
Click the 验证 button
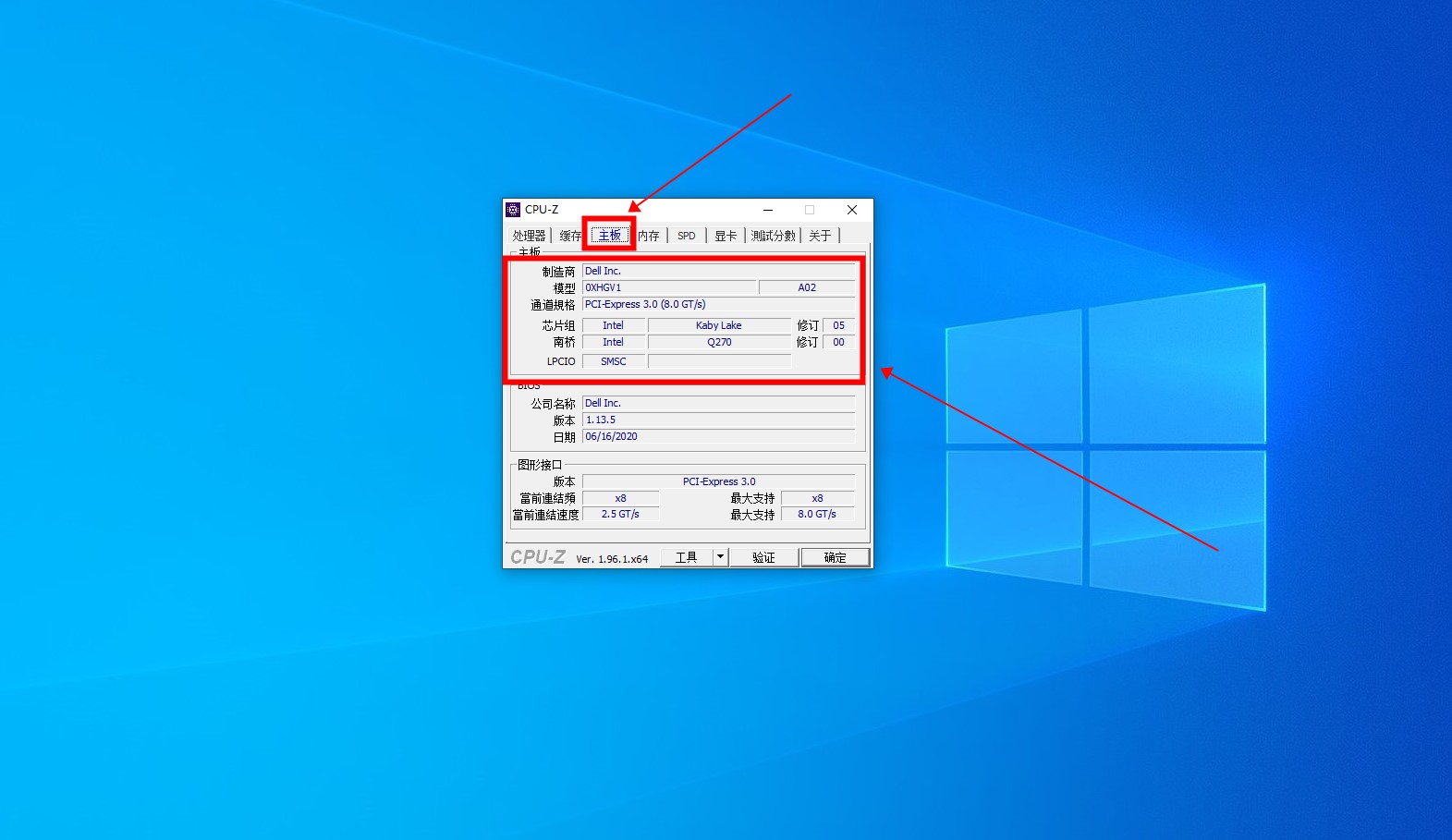[x=763, y=557]
